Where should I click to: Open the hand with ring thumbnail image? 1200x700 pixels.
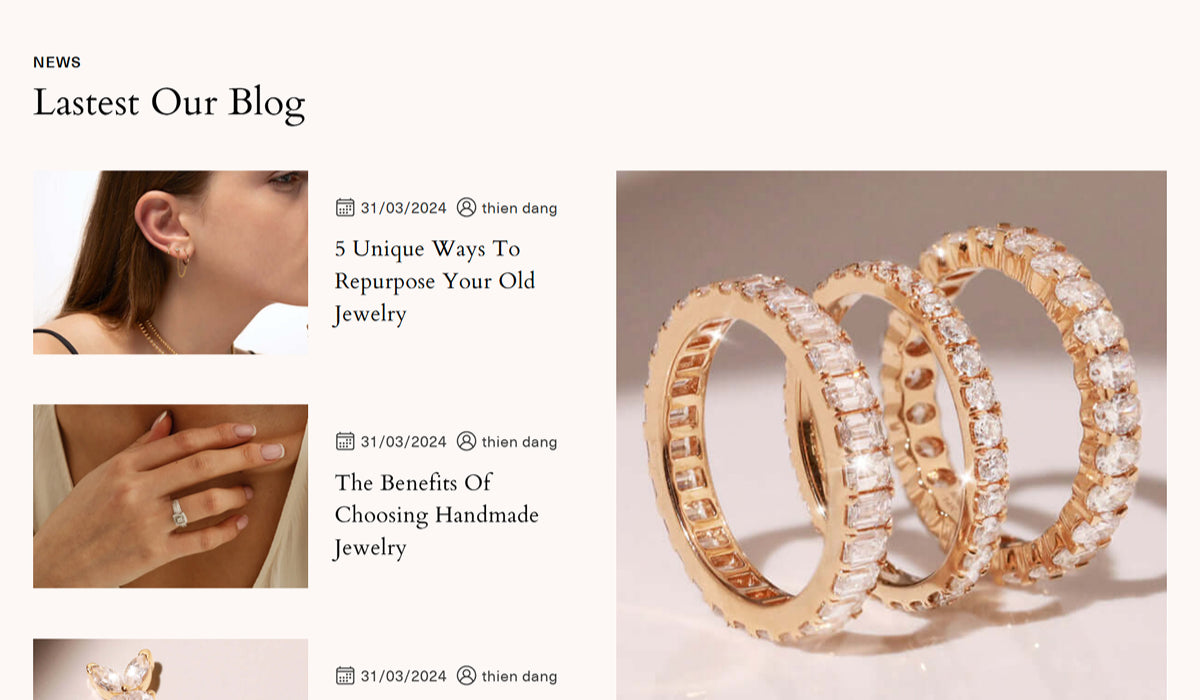tap(170, 496)
